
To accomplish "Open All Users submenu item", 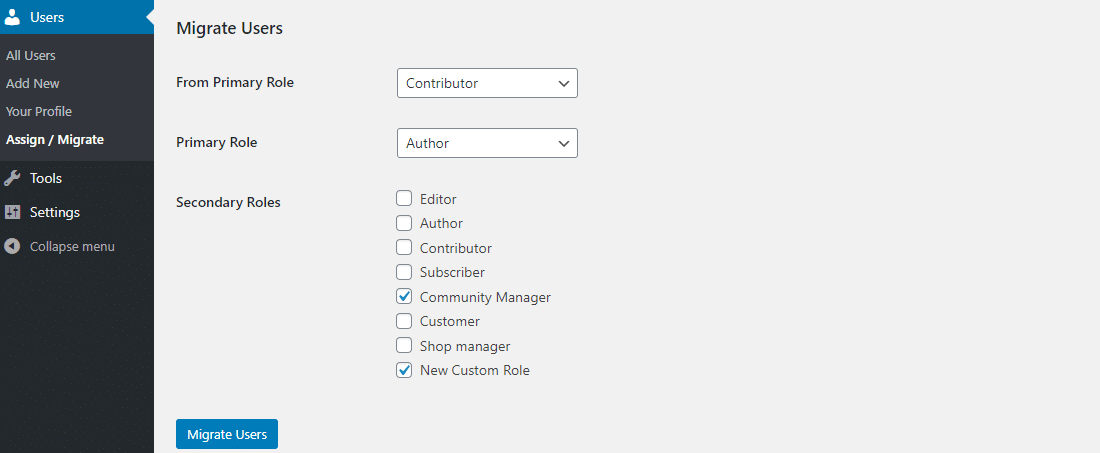I will coord(31,55).
